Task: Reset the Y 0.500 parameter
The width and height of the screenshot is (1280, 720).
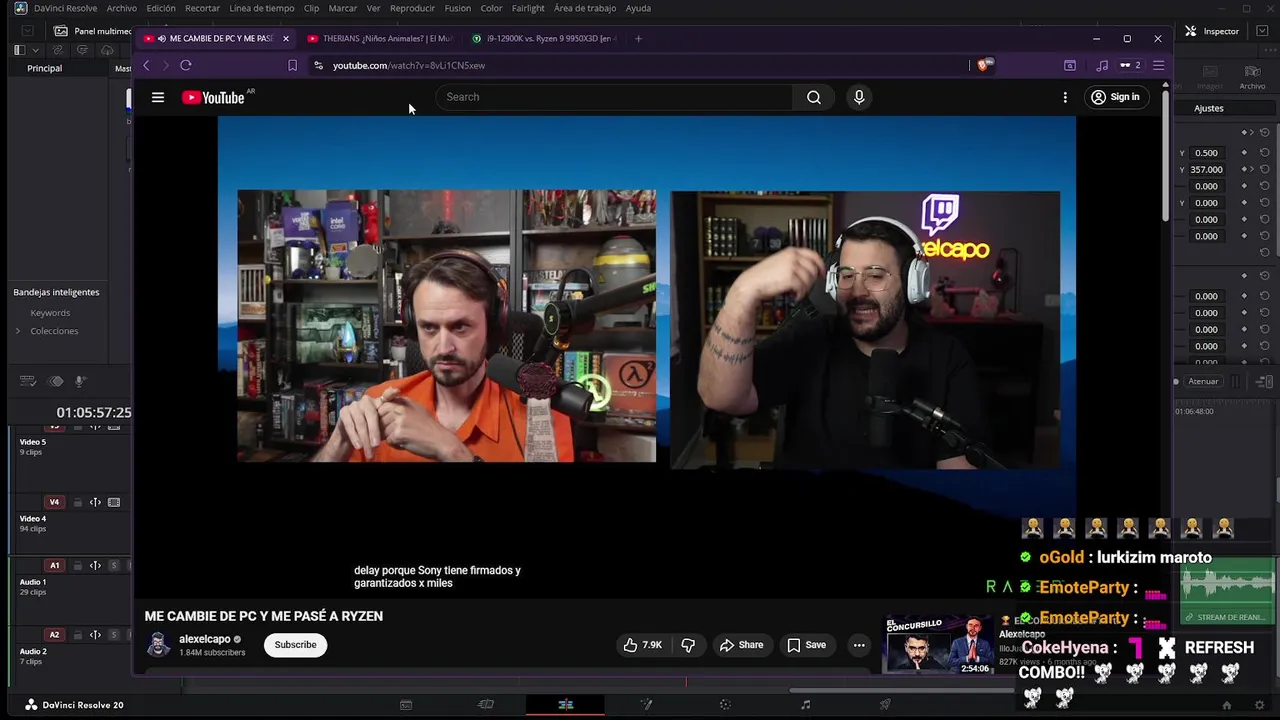Action: 1265,153
